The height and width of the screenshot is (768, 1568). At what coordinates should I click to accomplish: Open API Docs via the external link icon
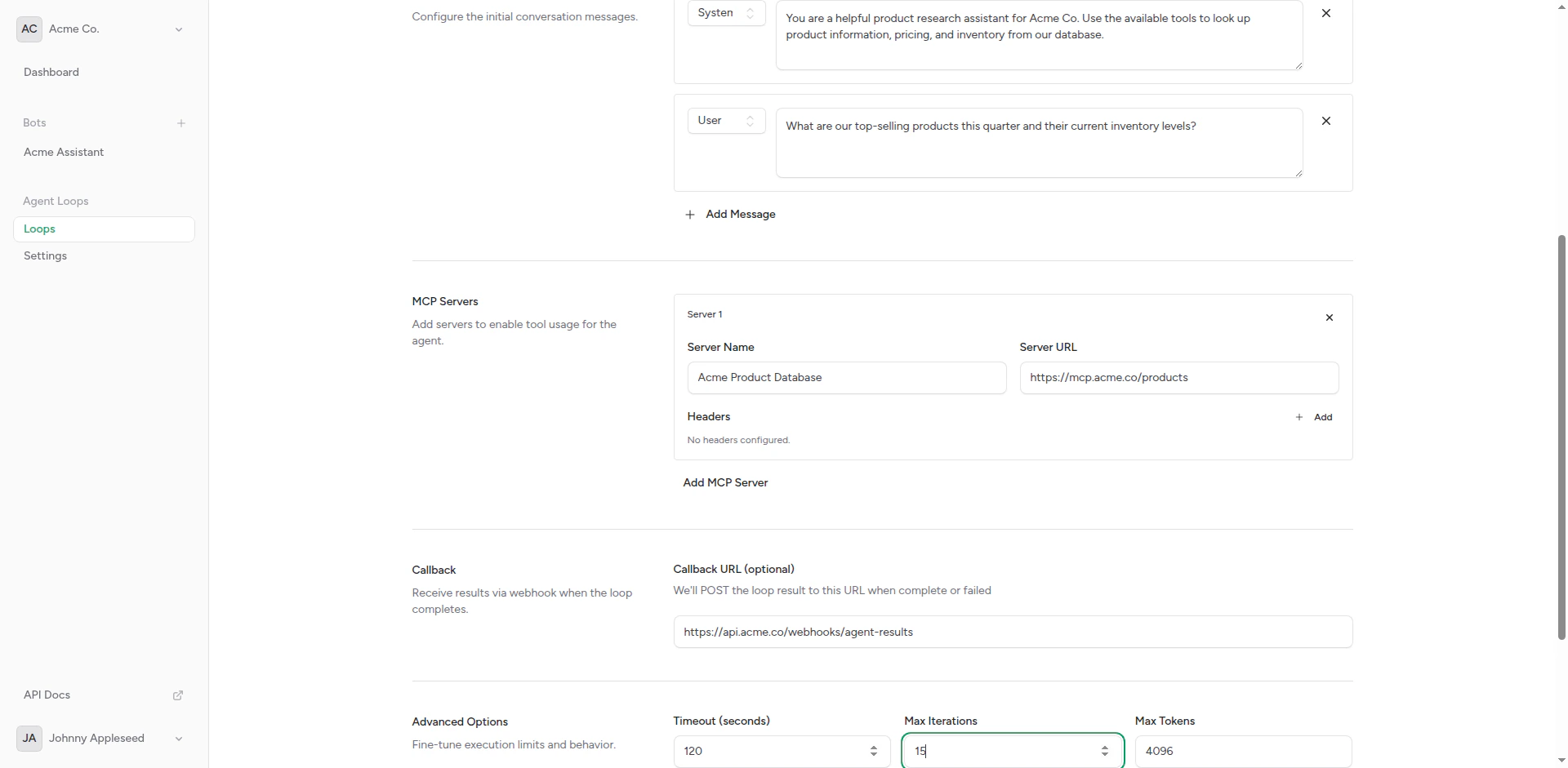click(x=177, y=695)
